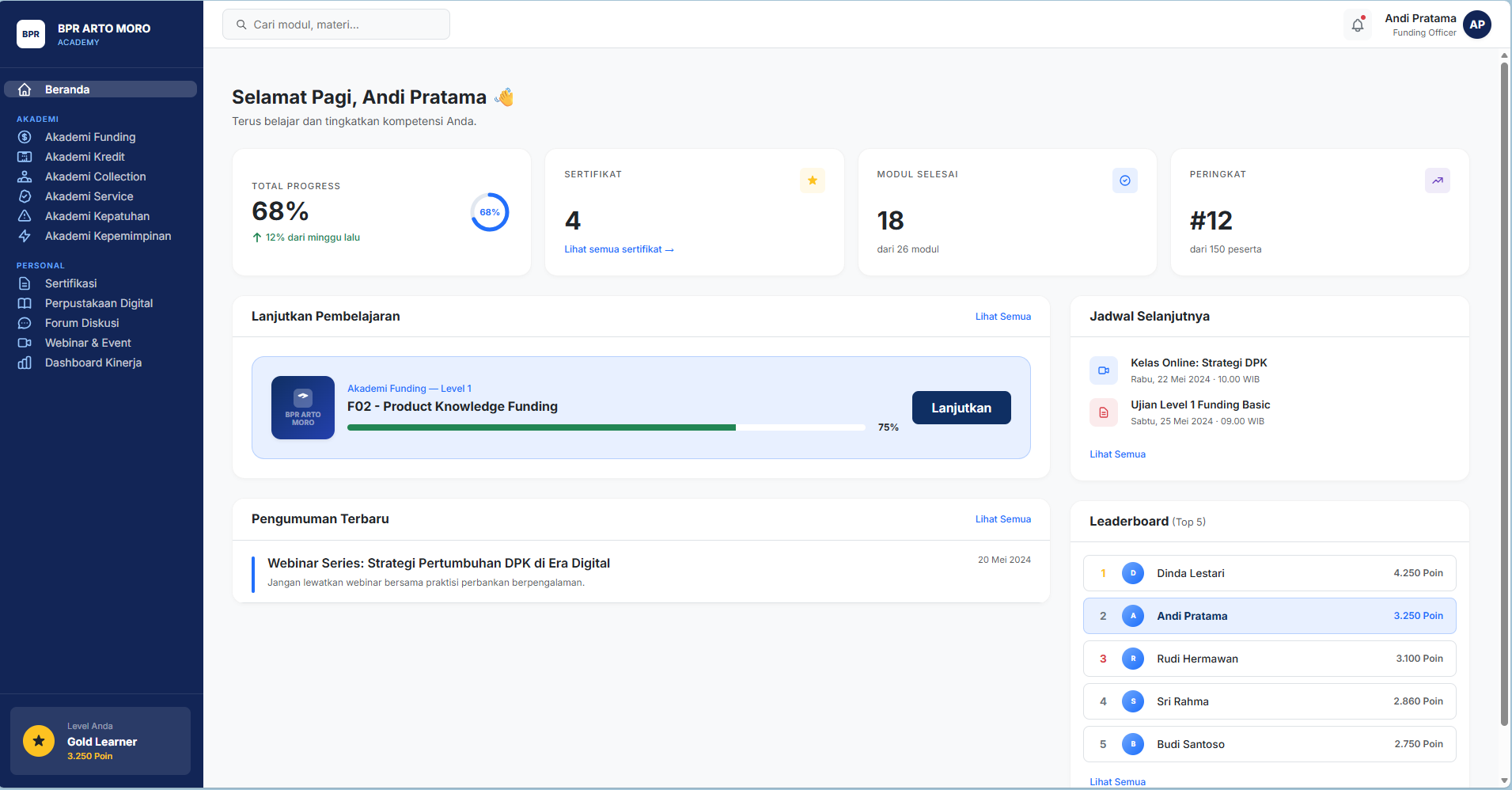Click the BPR logo in sidebar

pos(31,34)
